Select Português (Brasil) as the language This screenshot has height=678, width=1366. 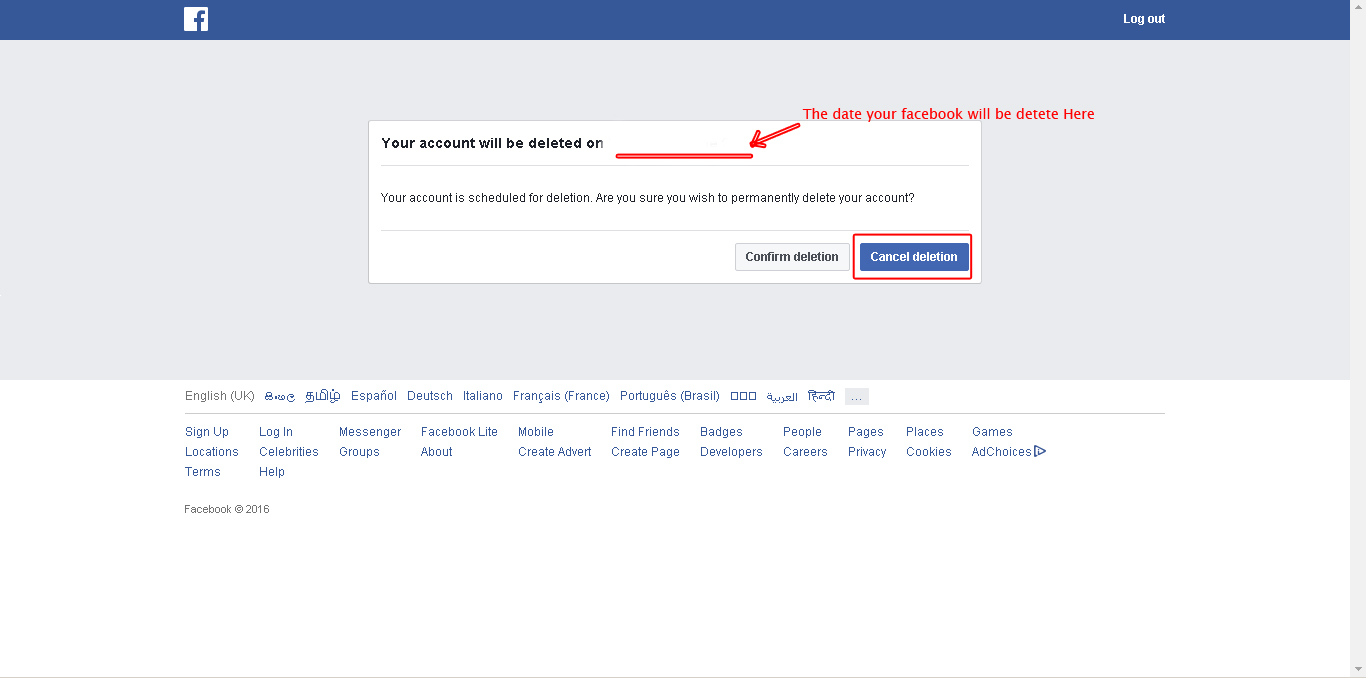(x=669, y=395)
